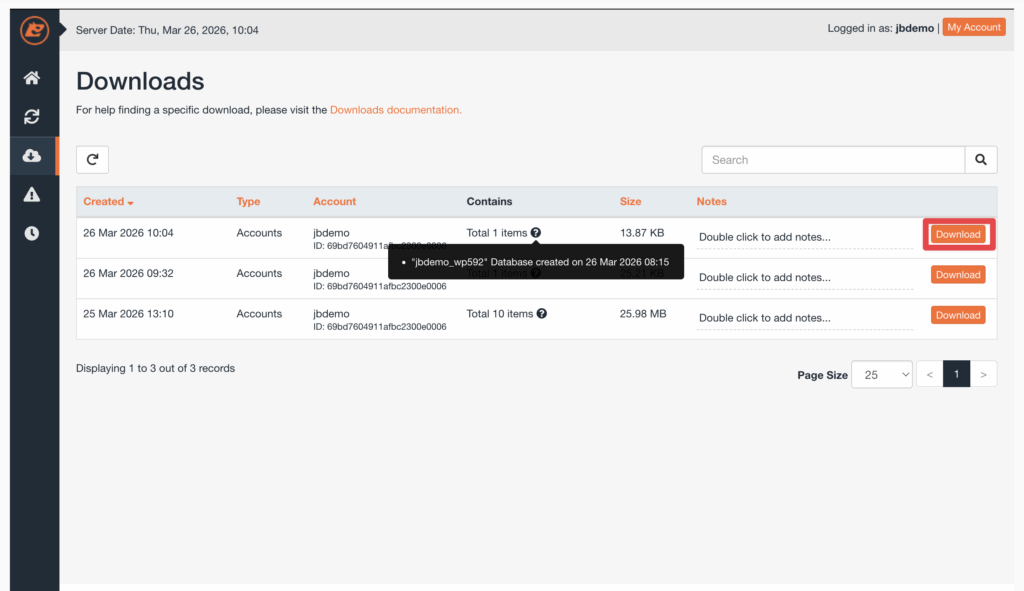Sort table by Size column header
This screenshot has height=591, width=1024.
point(630,202)
